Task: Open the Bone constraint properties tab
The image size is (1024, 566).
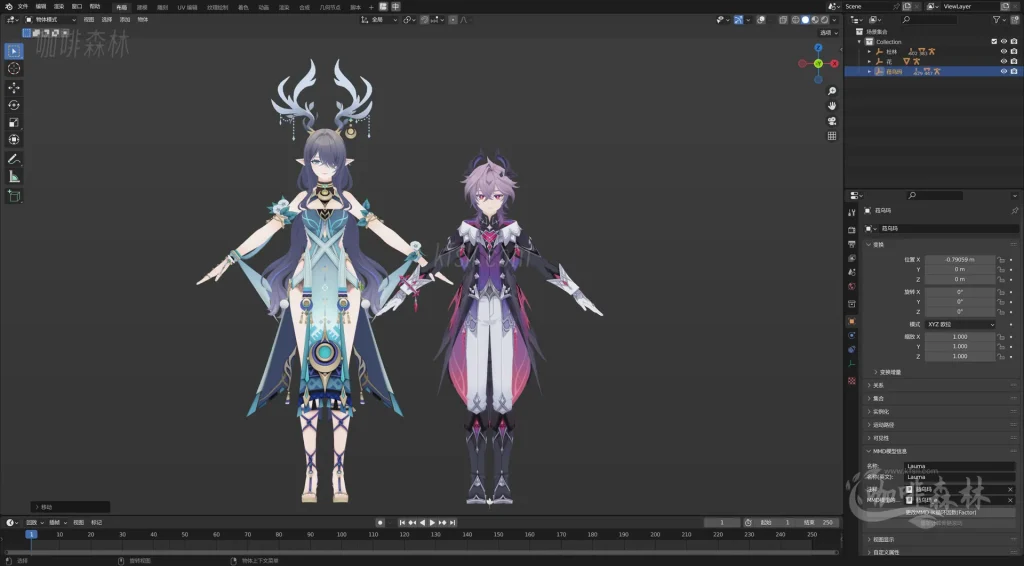Action: tap(852, 350)
